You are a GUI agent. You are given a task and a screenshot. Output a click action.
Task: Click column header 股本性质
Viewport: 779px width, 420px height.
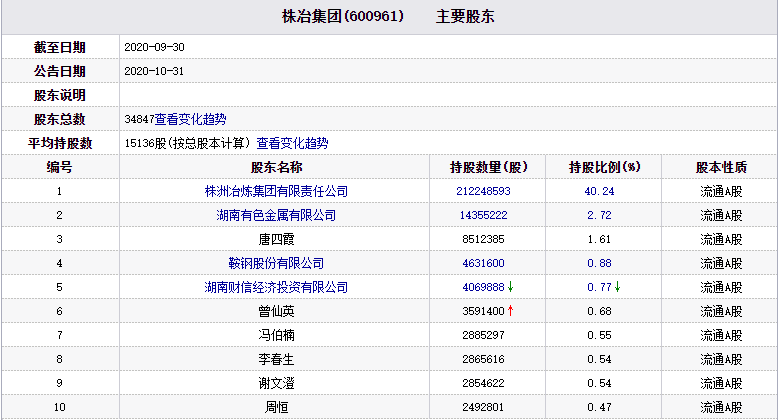[721, 167]
